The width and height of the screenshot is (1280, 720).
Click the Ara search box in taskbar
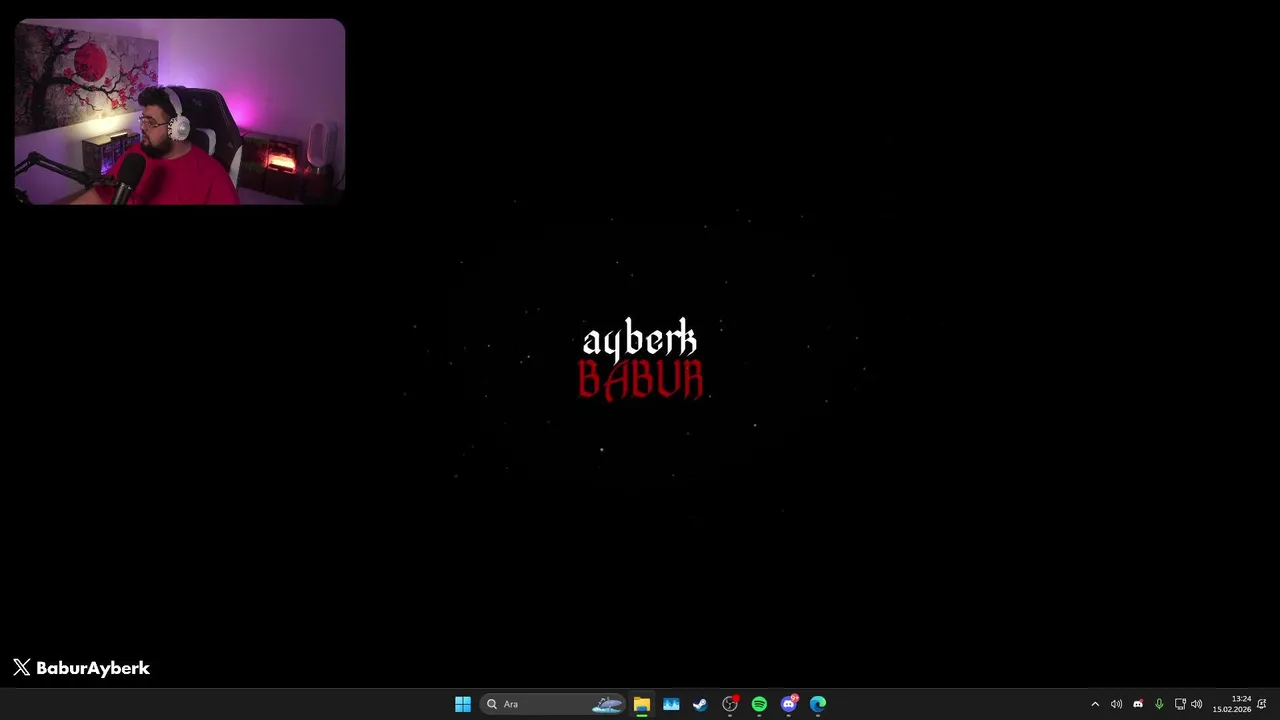pyautogui.click(x=553, y=704)
